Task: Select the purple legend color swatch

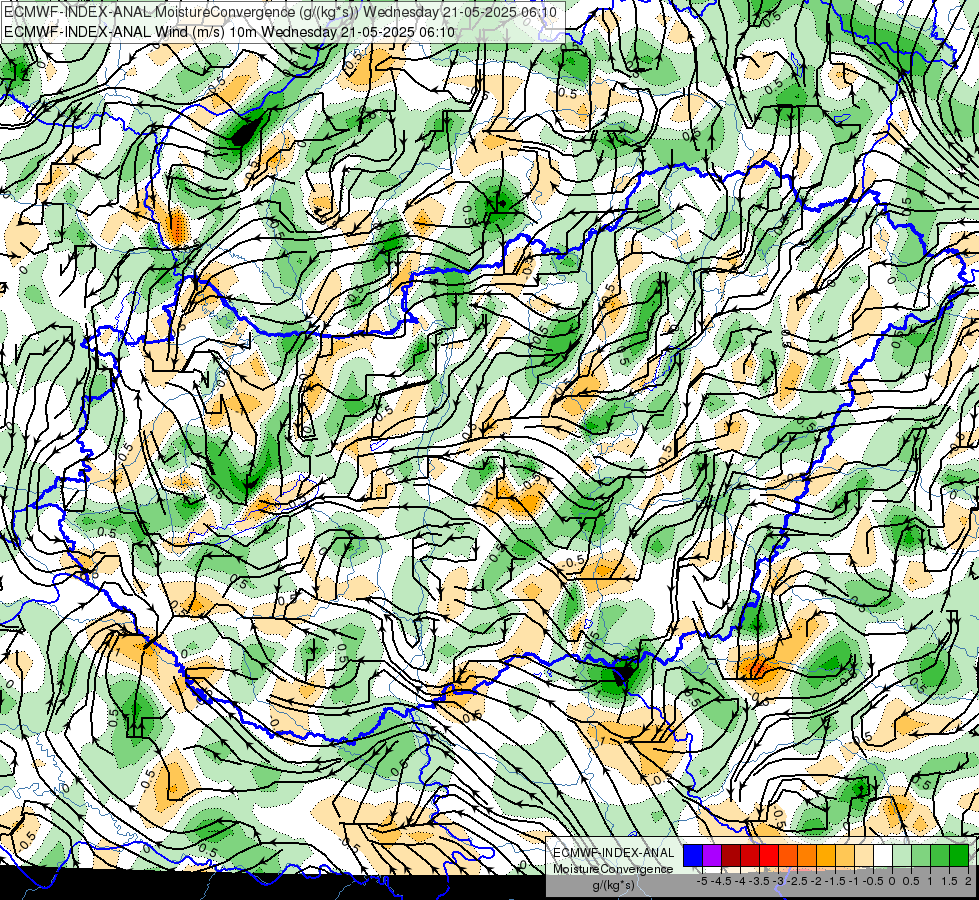Action: [x=712, y=855]
